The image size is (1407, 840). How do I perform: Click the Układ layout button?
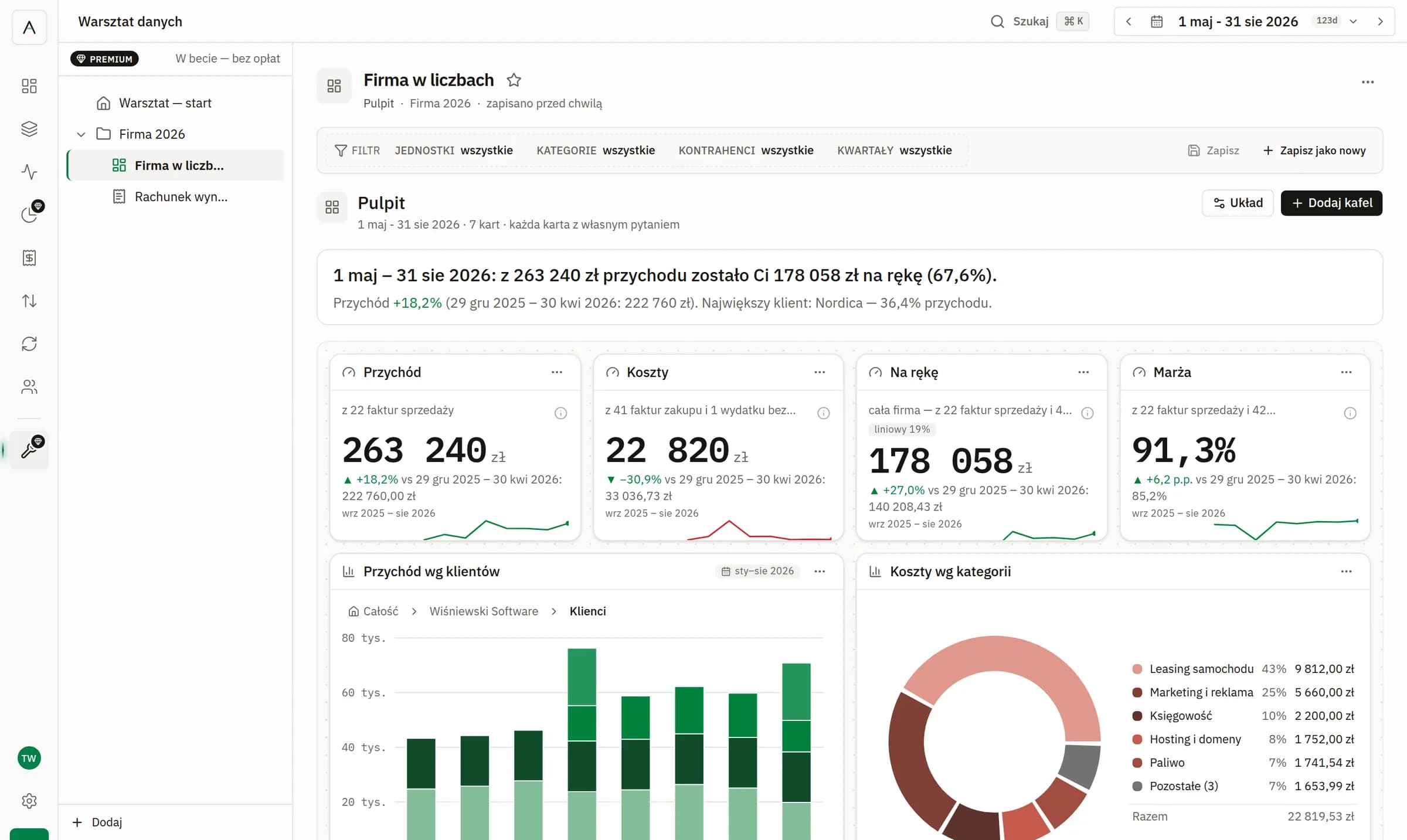coord(1238,203)
